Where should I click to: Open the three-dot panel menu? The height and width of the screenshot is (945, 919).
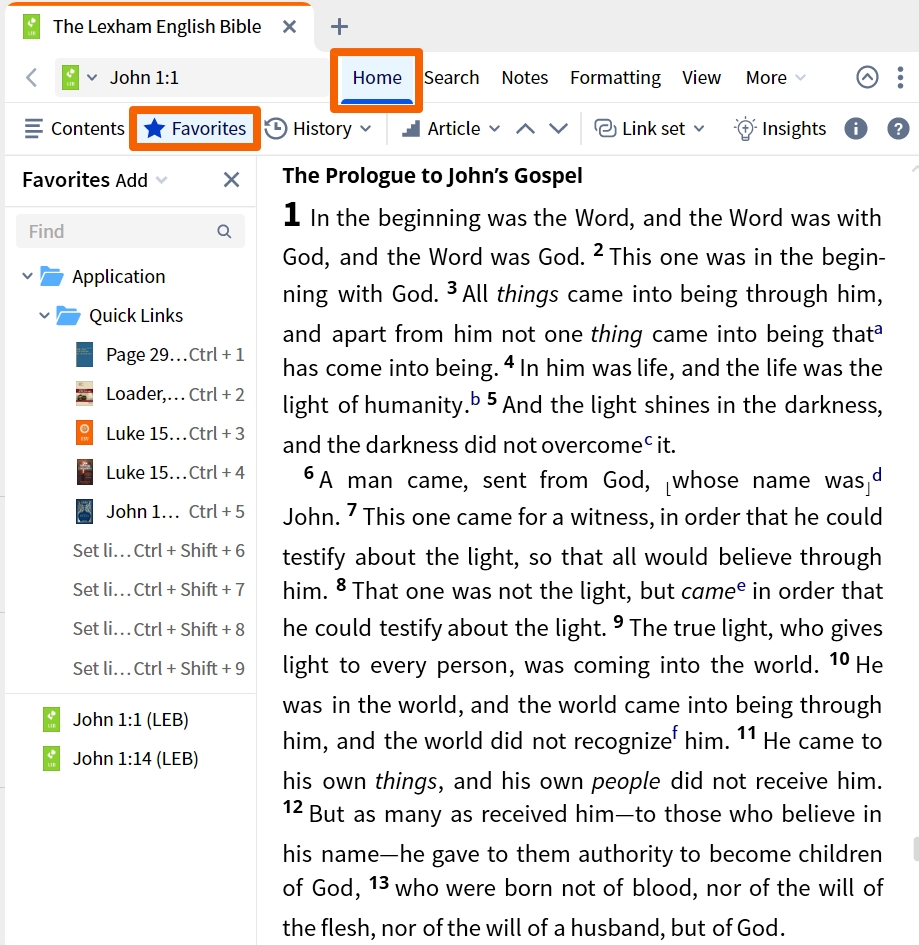pyautogui.click(x=900, y=78)
